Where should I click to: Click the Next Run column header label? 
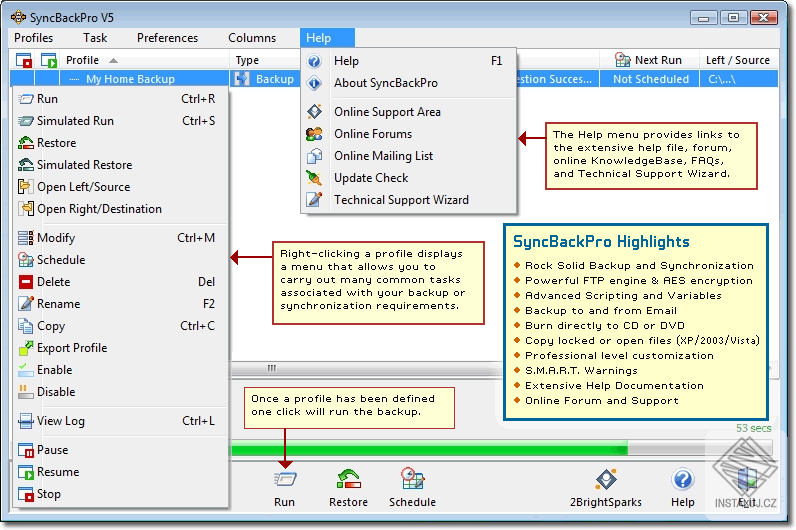click(658, 60)
